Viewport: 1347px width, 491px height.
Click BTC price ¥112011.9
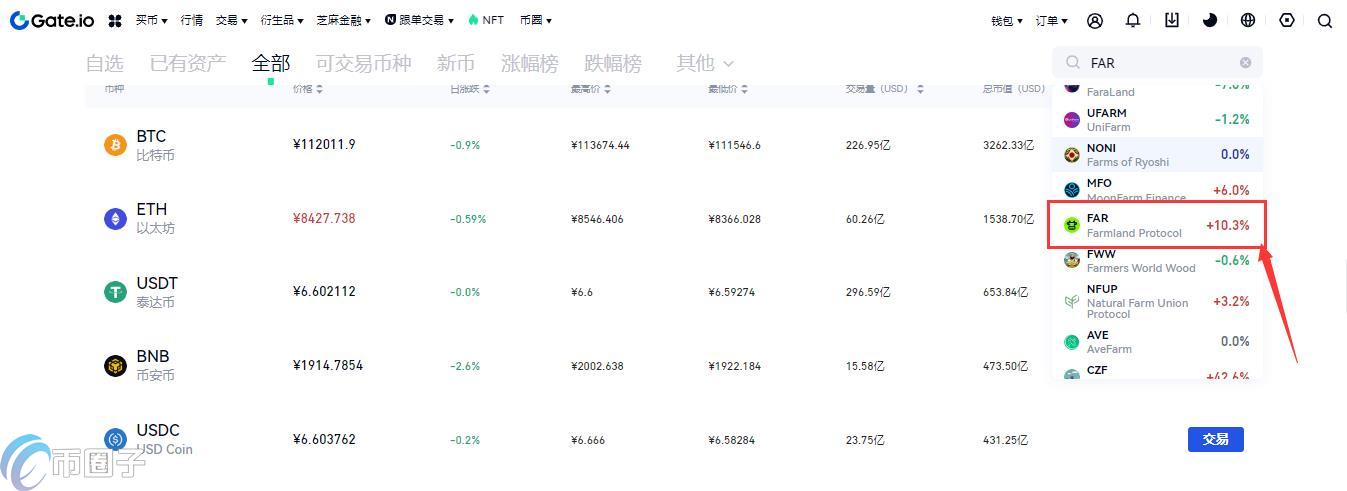point(324,145)
